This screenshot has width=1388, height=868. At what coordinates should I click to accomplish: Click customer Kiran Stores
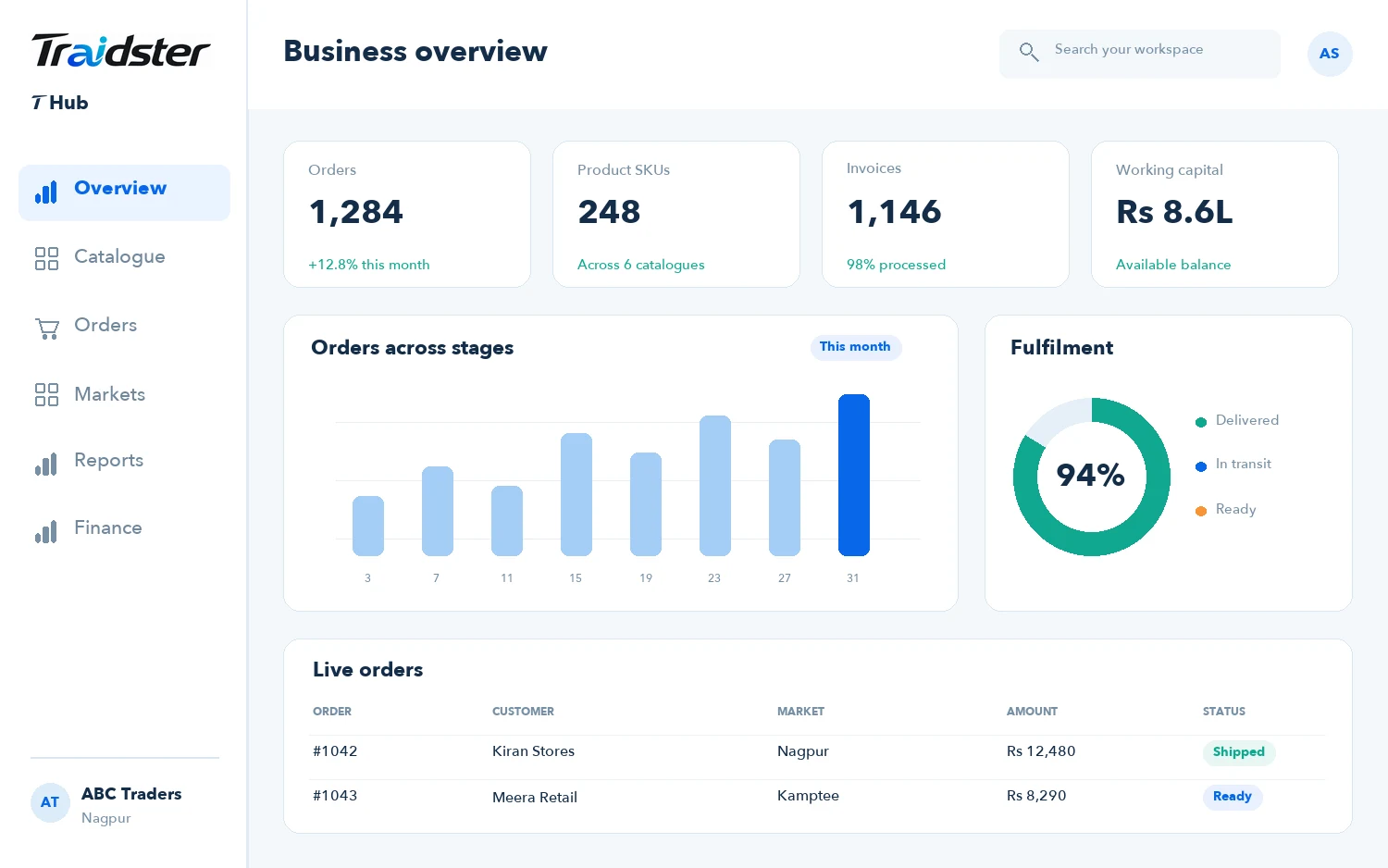pyautogui.click(x=533, y=751)
